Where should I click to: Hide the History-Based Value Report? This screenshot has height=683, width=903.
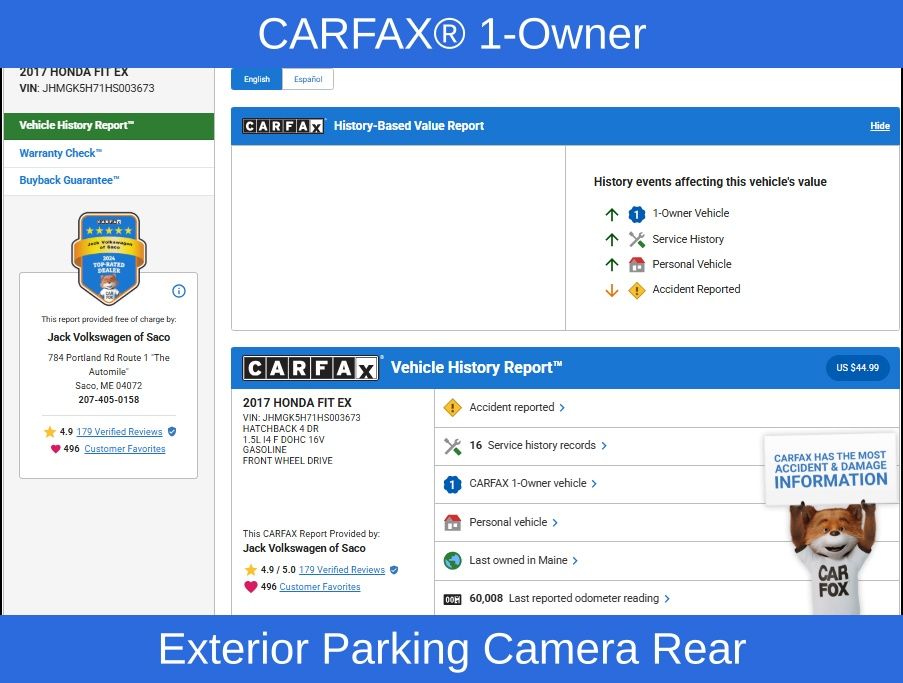point(879,127)
